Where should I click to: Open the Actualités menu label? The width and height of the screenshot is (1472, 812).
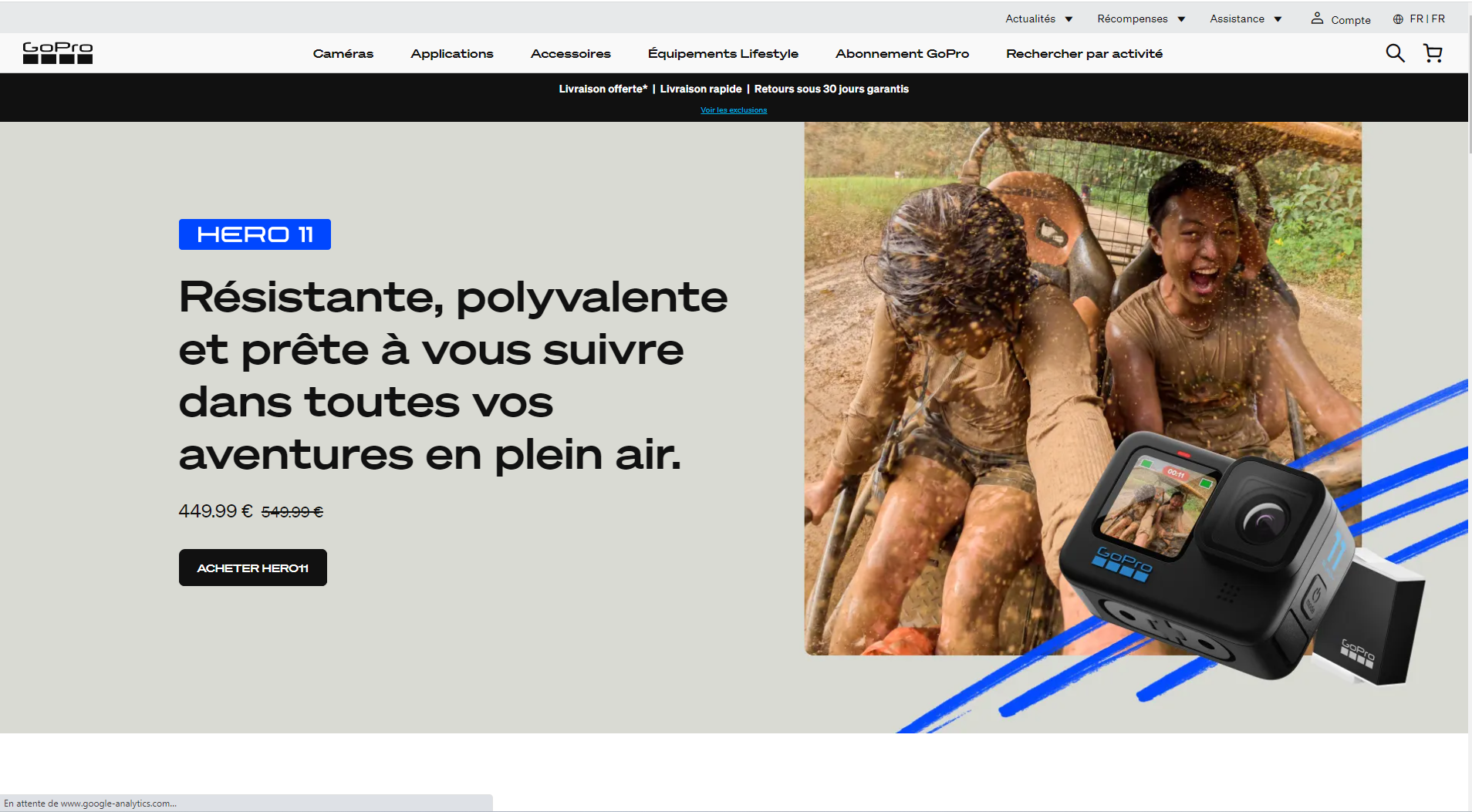(x=1030, y=19)
